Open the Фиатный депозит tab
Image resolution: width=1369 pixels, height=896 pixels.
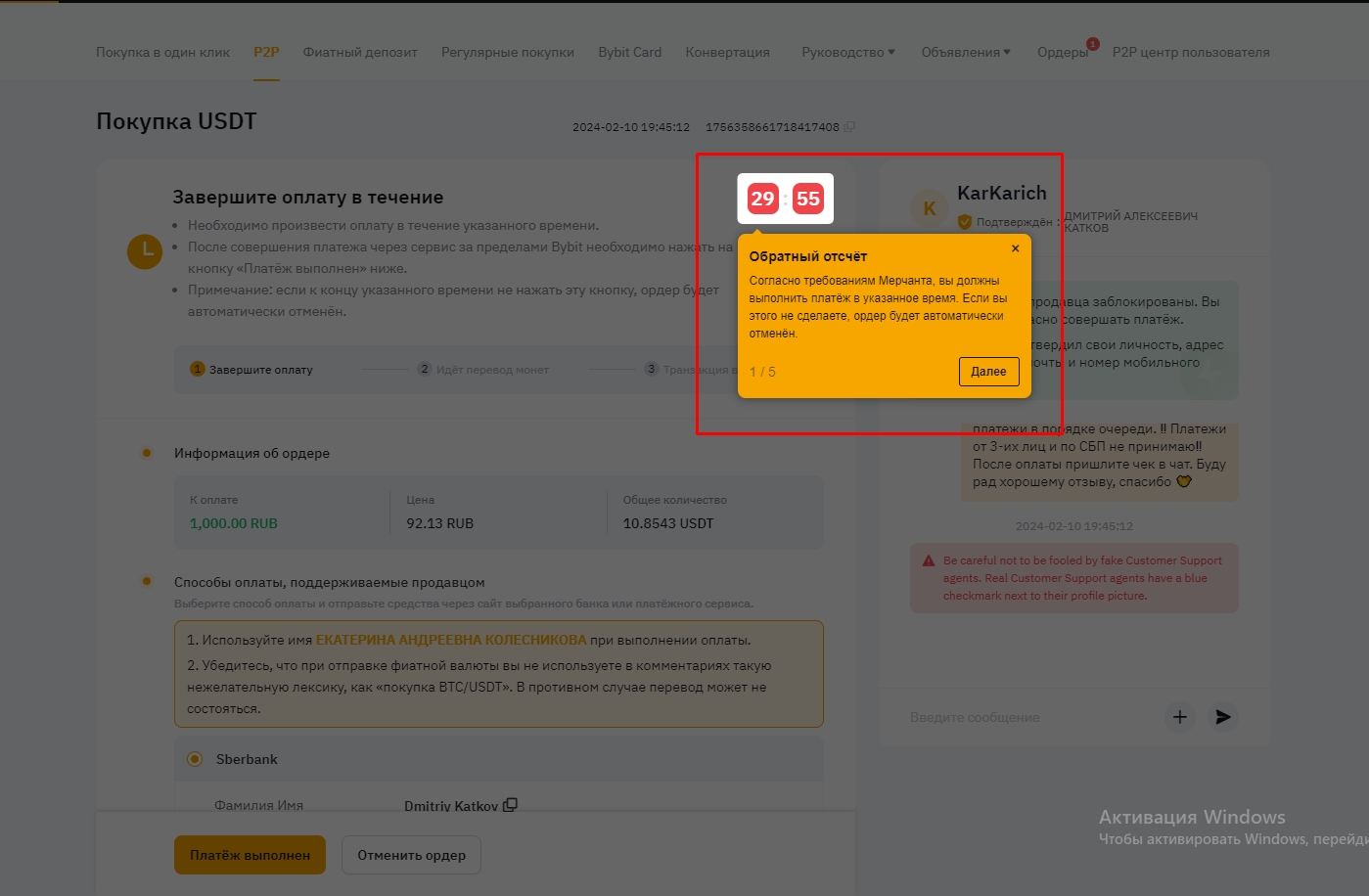coord(360,52)
